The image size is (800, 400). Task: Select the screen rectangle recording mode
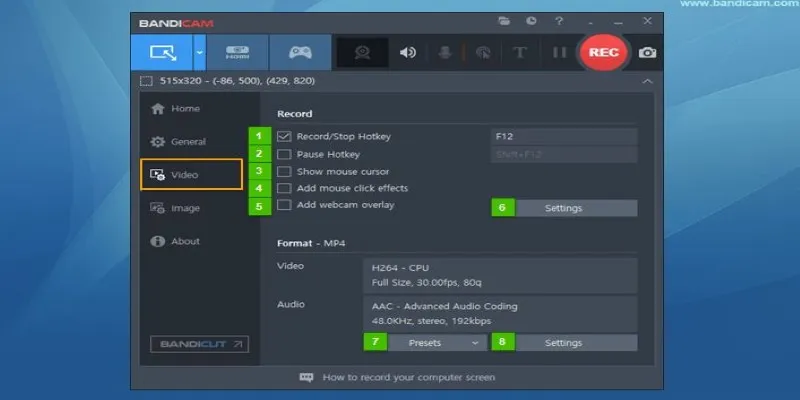[162, 53]
